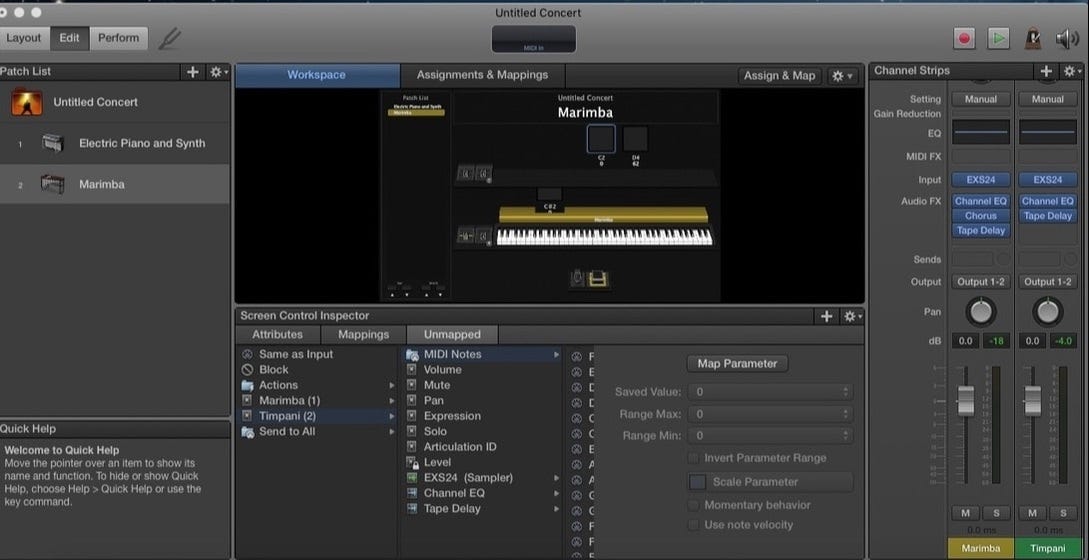Click the Marimba channel volume fader
Screen dimensions: 1089x560
[x=966, y=400]
